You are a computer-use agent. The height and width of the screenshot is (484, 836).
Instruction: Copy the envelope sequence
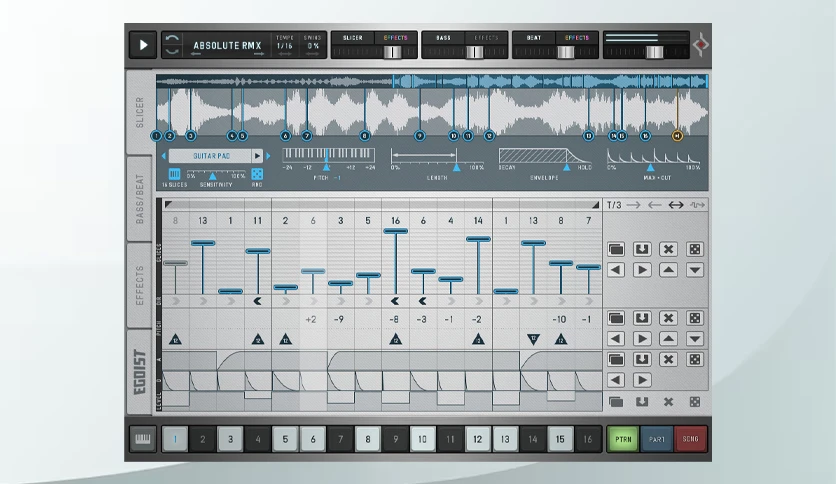616,359
